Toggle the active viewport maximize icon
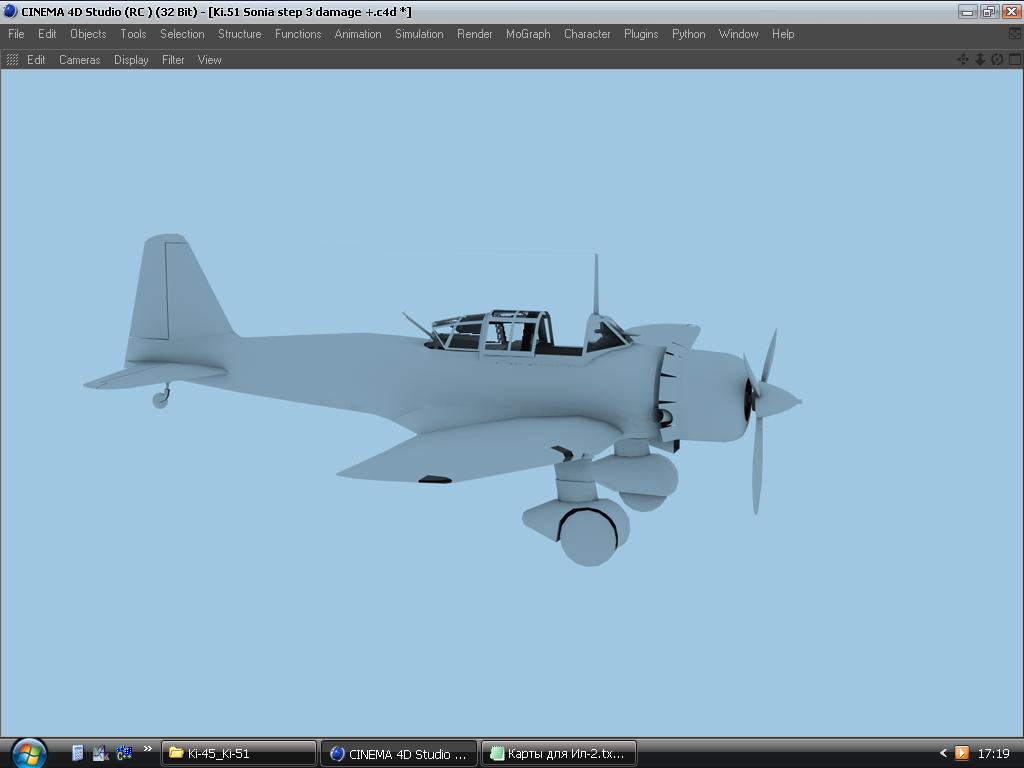 click(x=1014, y=60)
